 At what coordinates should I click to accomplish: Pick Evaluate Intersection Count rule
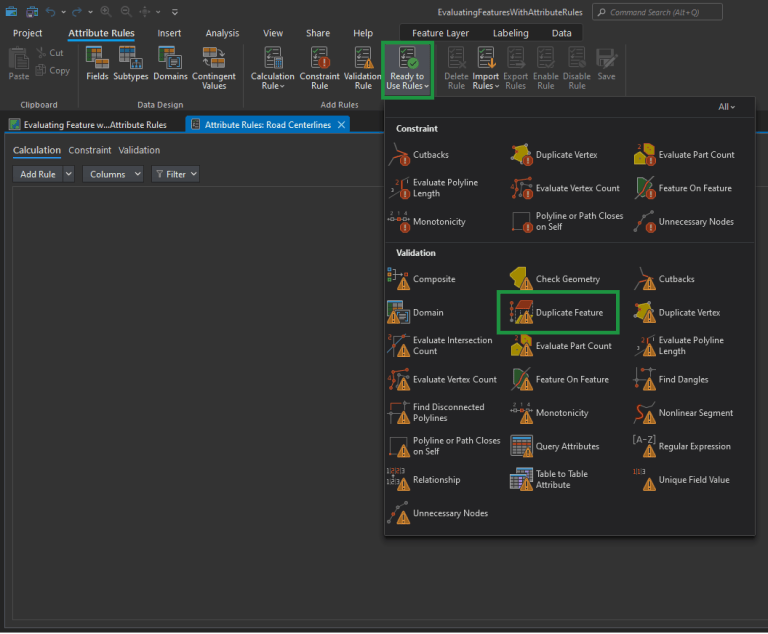point(440,345)
